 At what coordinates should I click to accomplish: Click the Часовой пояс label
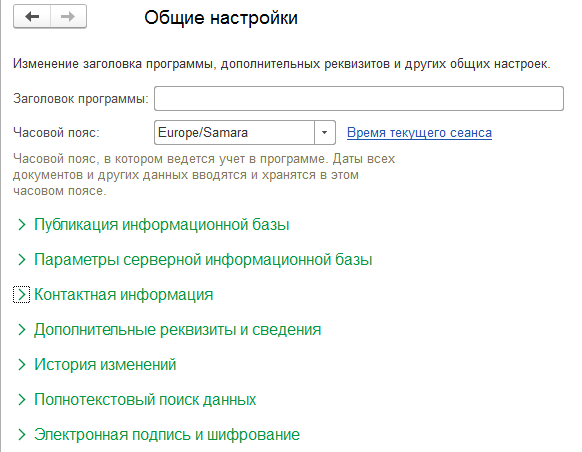click(x=56, y=132)
